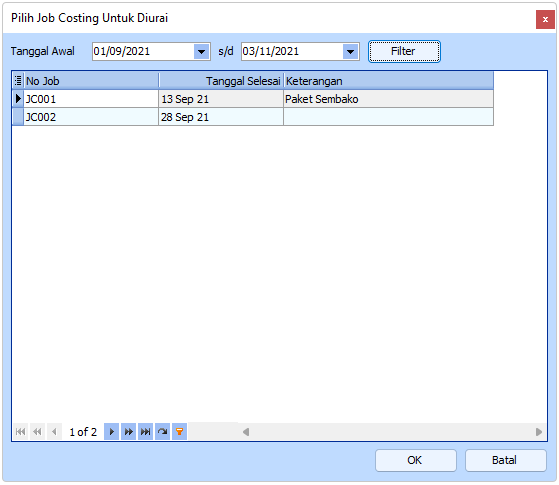559x485 pixels.
Task: Open the grid column chooser icon
Action: [x=18, y=80]
